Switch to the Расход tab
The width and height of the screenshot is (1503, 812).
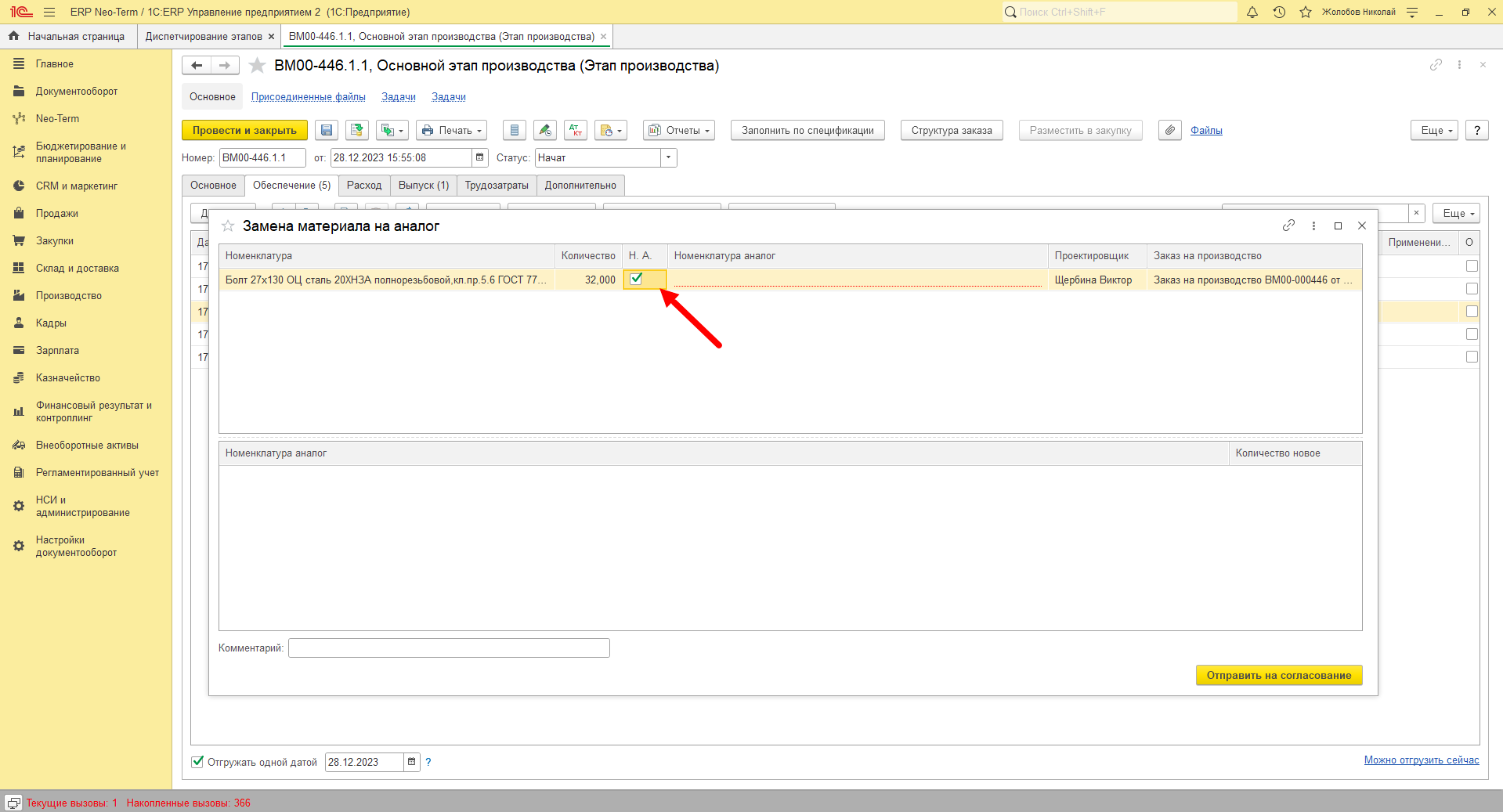tap(364, 186)
